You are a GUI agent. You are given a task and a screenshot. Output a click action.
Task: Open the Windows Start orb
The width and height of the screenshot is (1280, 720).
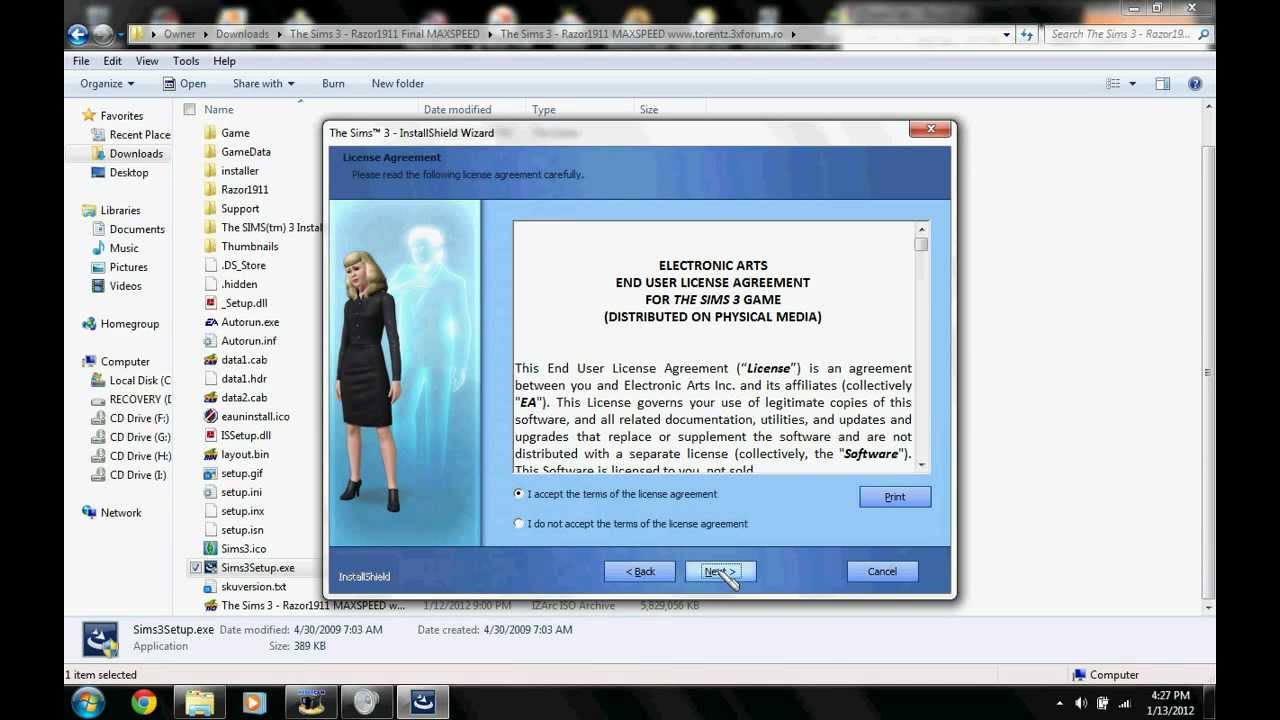(87, 702)
